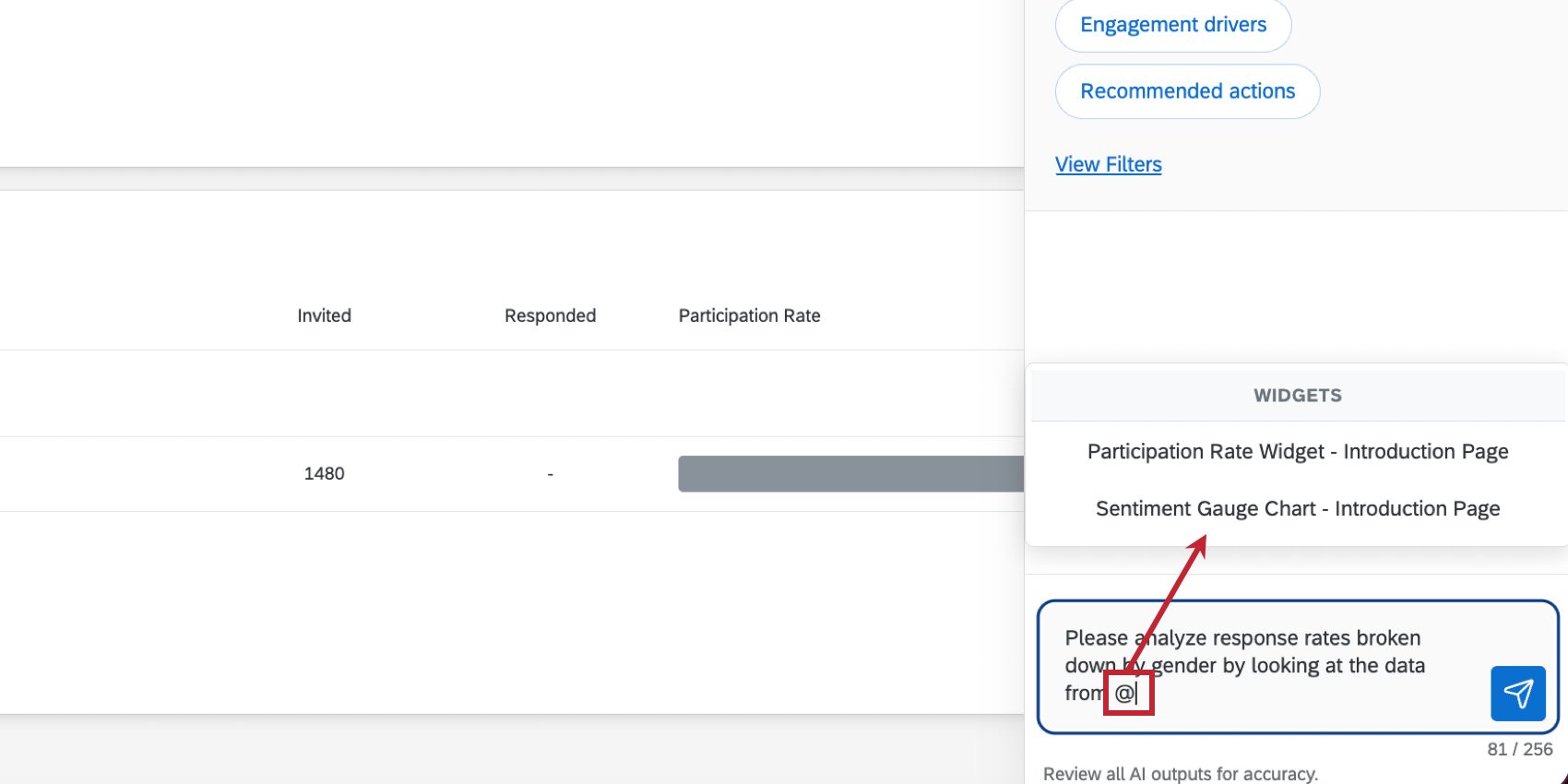
Task: Choose Sentiment Gauge Chart - Introduction Page
Action: [1297, 509]
